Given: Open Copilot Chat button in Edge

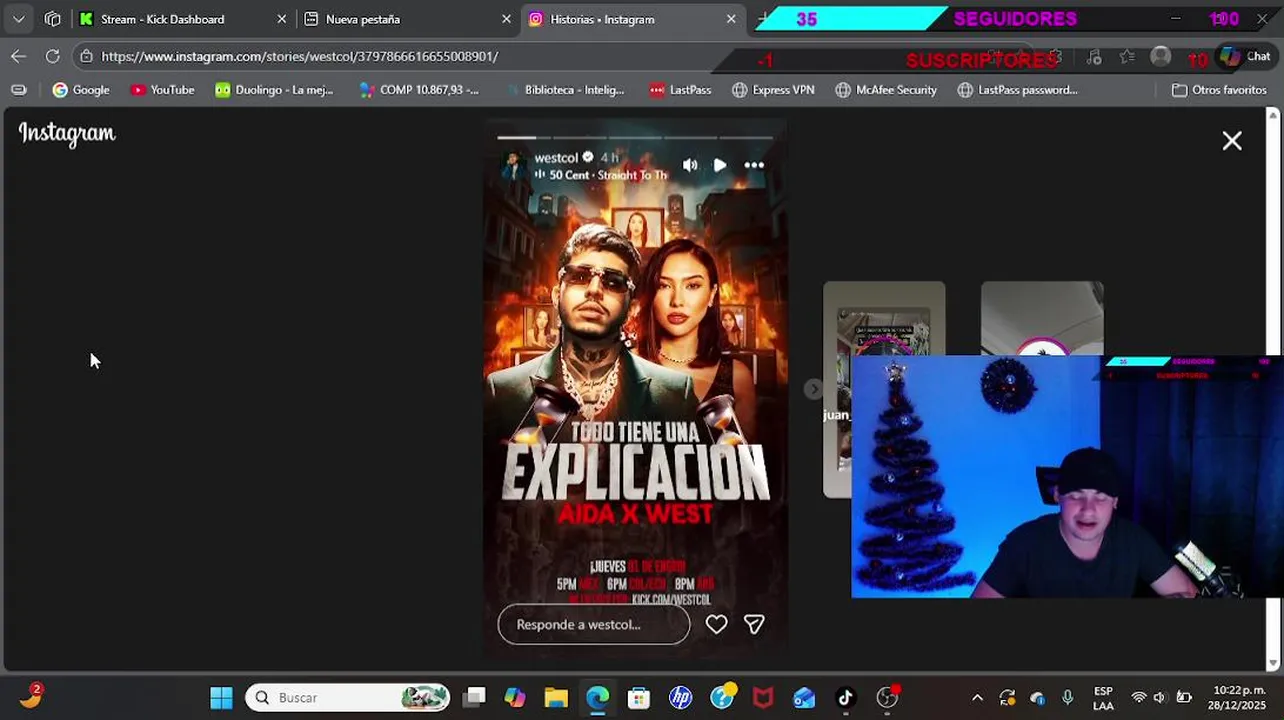Looking at the screenshot, I should [1245, 57].
